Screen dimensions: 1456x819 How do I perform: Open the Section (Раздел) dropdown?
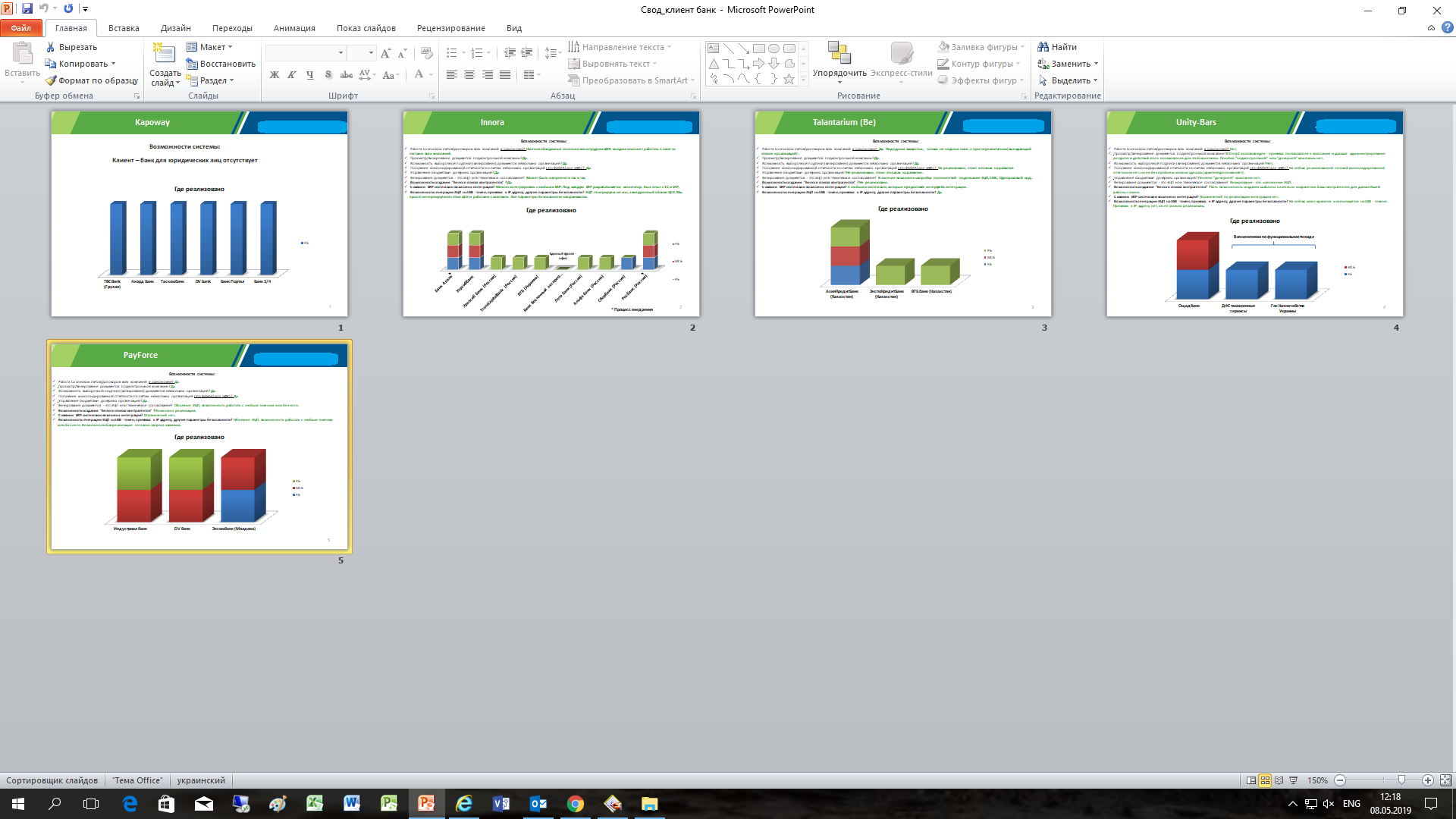coord(210,80)
